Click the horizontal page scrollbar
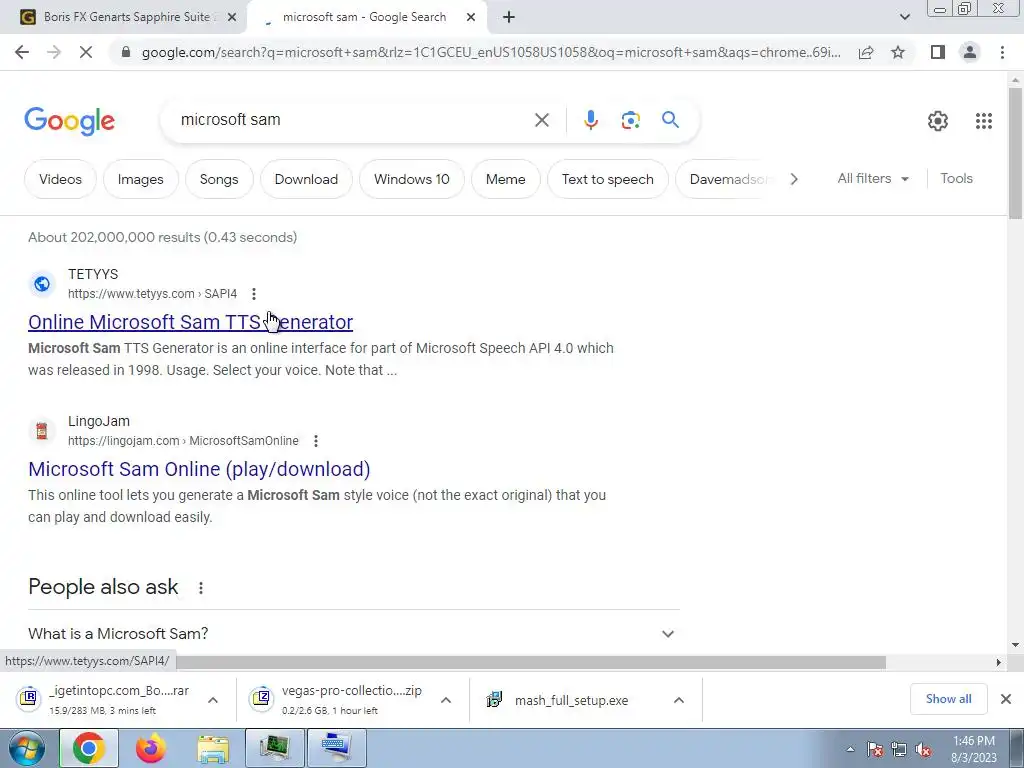 [530, 662]
